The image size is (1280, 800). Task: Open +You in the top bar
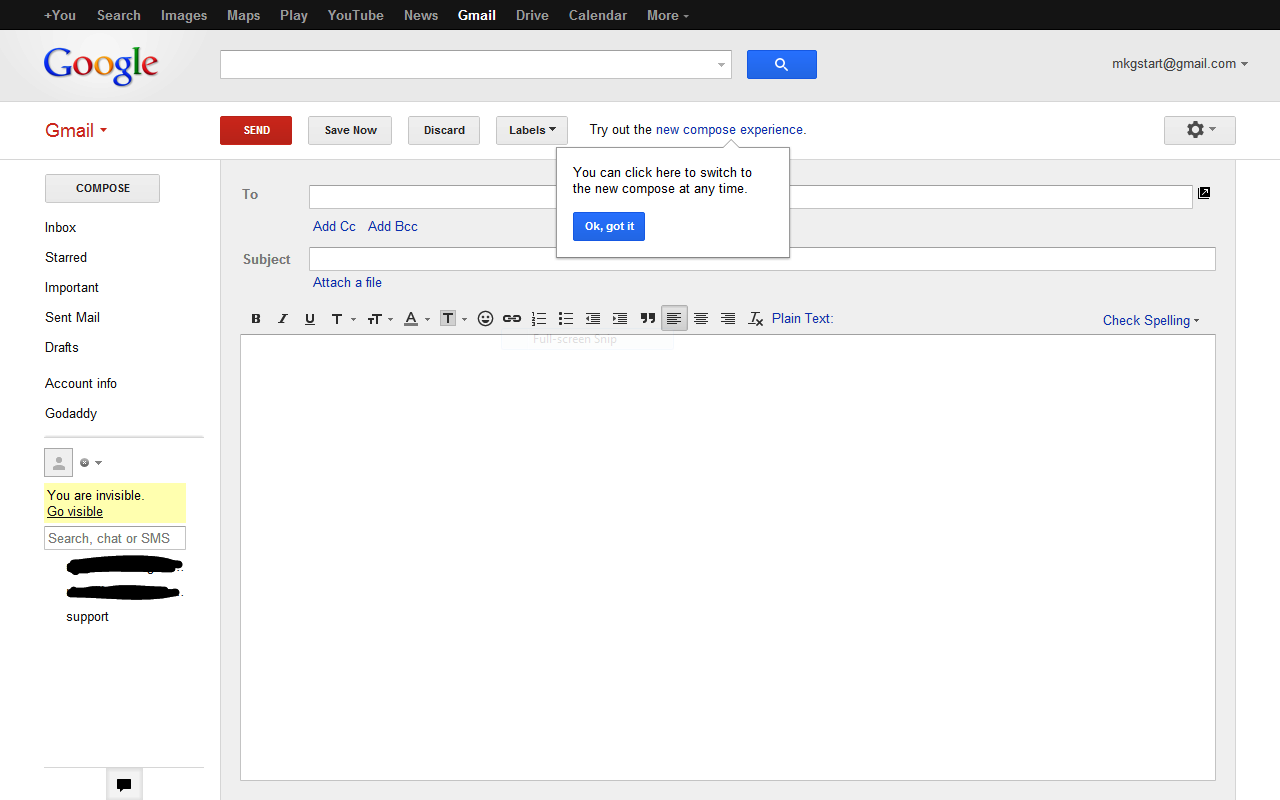pyautogui.click(x=60, y=15)
